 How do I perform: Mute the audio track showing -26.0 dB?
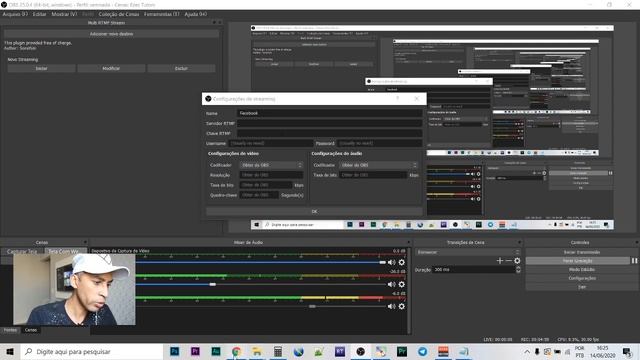[x=391, y=284]
